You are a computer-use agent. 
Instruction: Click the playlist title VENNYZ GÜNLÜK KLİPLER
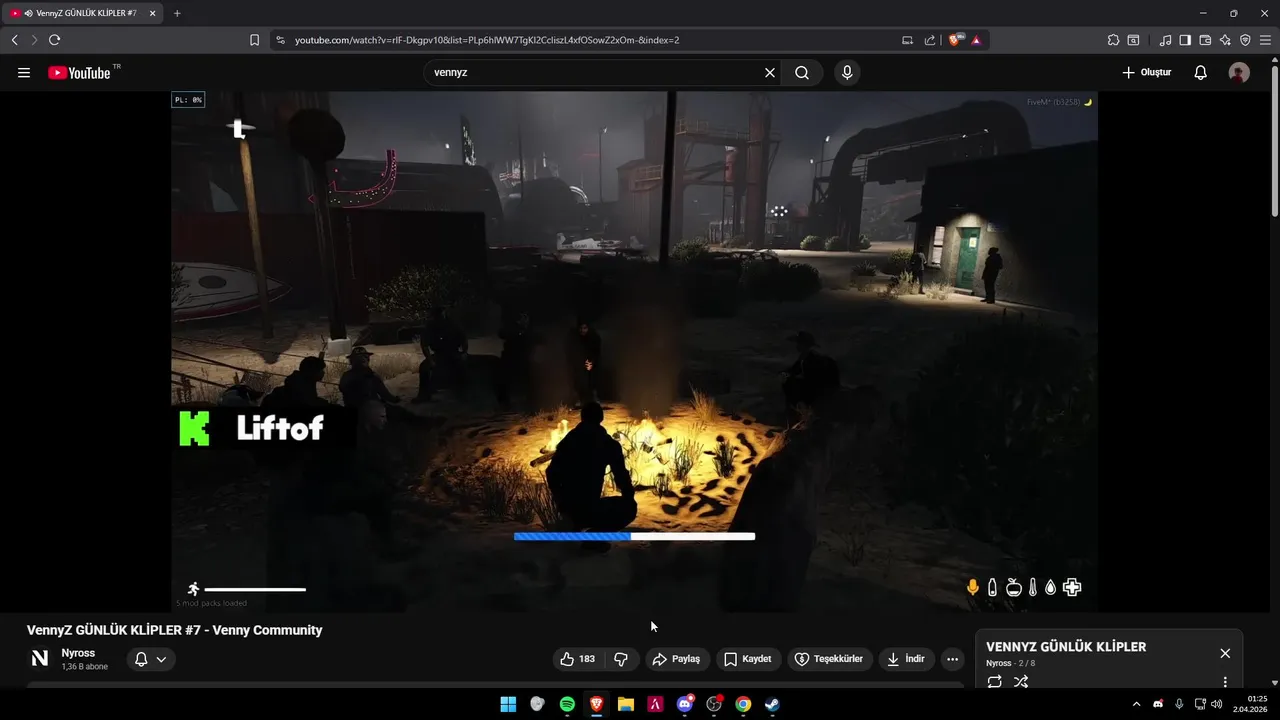(1066, 647)
